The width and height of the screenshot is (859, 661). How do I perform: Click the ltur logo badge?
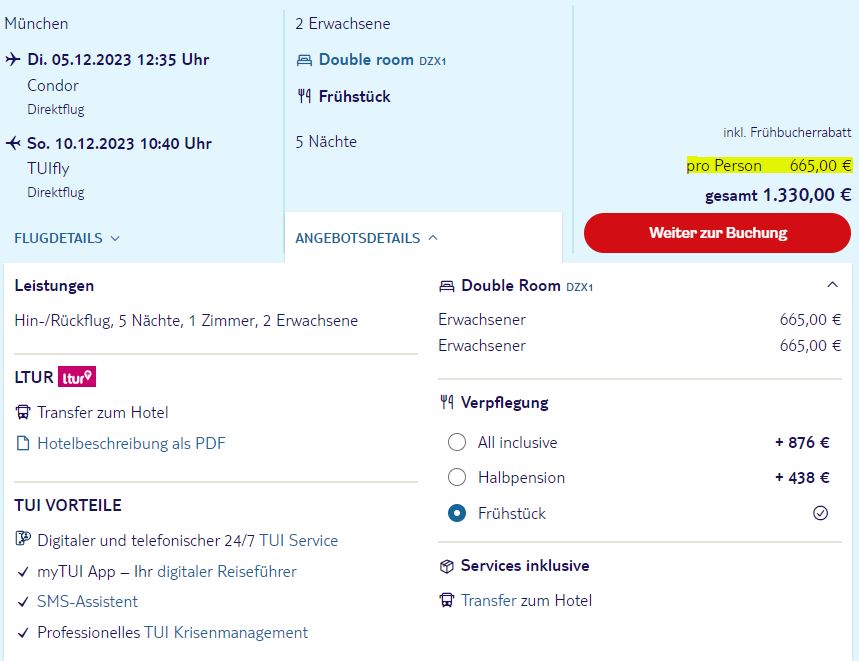(x=77, y=377)
